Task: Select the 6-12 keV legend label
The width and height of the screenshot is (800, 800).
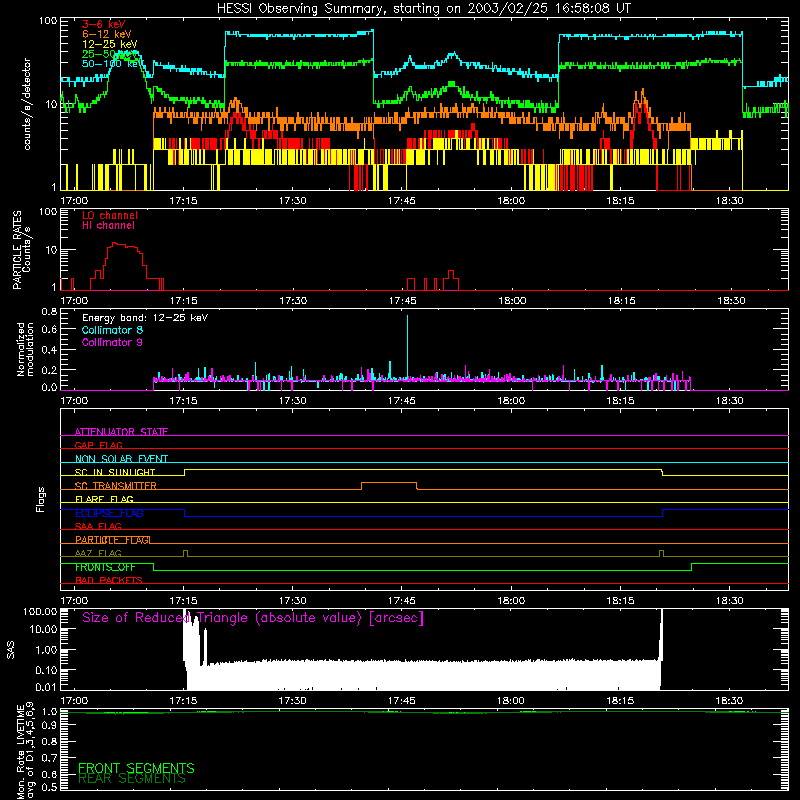Action: [106, 34]
